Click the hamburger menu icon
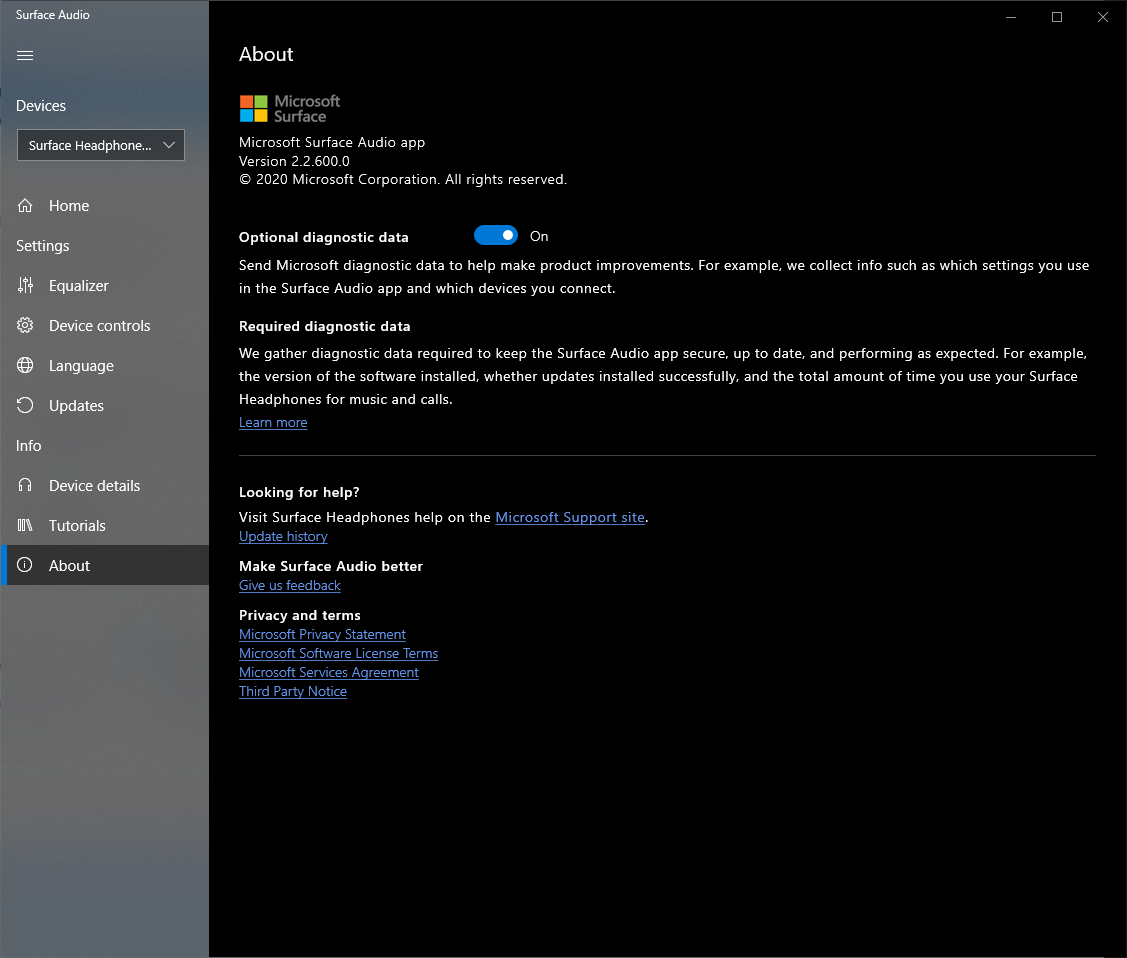Image resolution: width=1127 pixels, height=958 pixels. point(25,56)
